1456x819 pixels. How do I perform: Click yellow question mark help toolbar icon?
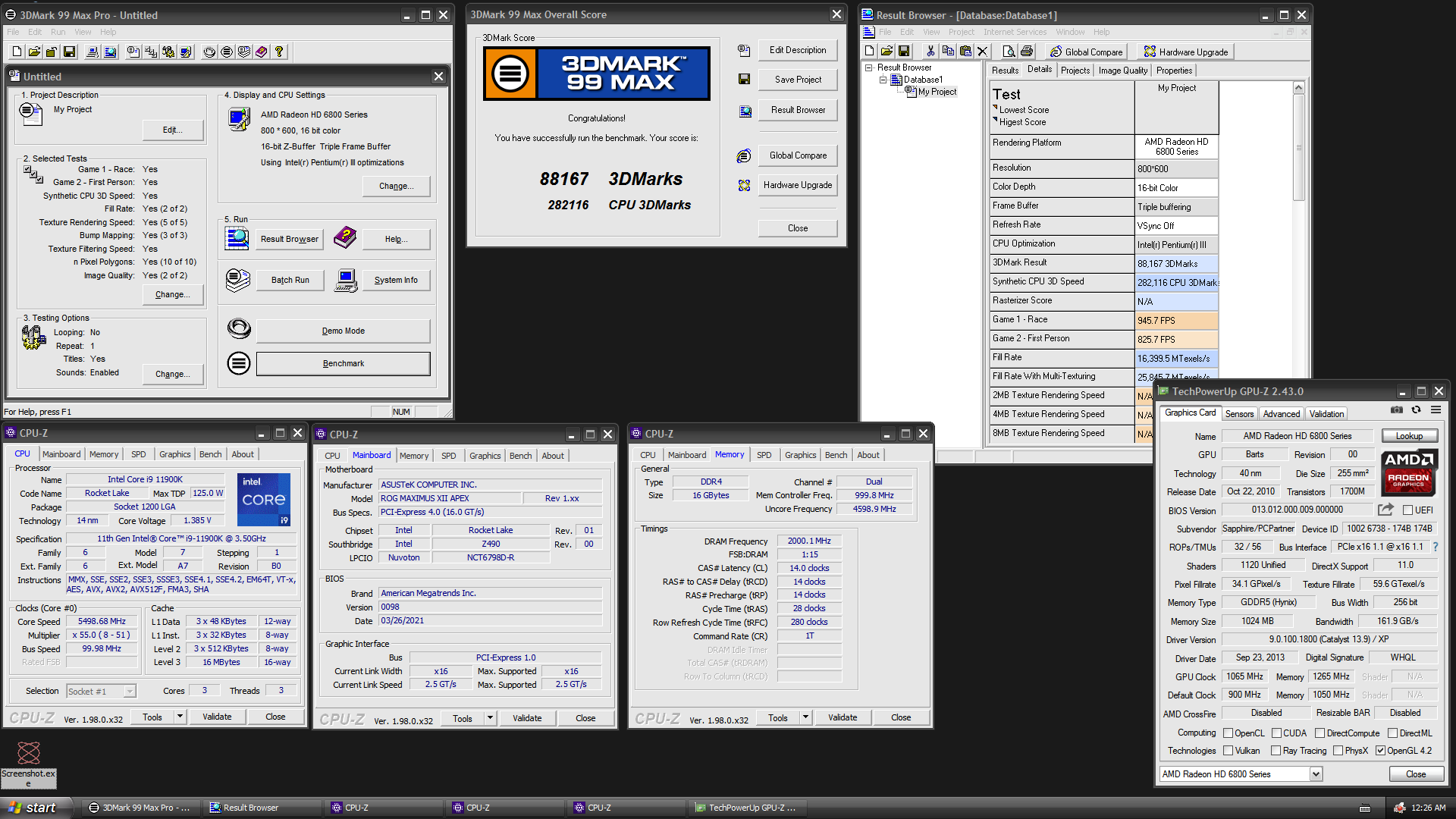point(279,52)
